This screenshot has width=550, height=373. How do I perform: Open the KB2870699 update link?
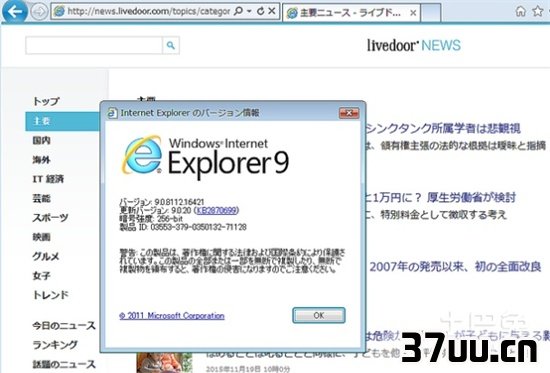click(x=216, y=210)
